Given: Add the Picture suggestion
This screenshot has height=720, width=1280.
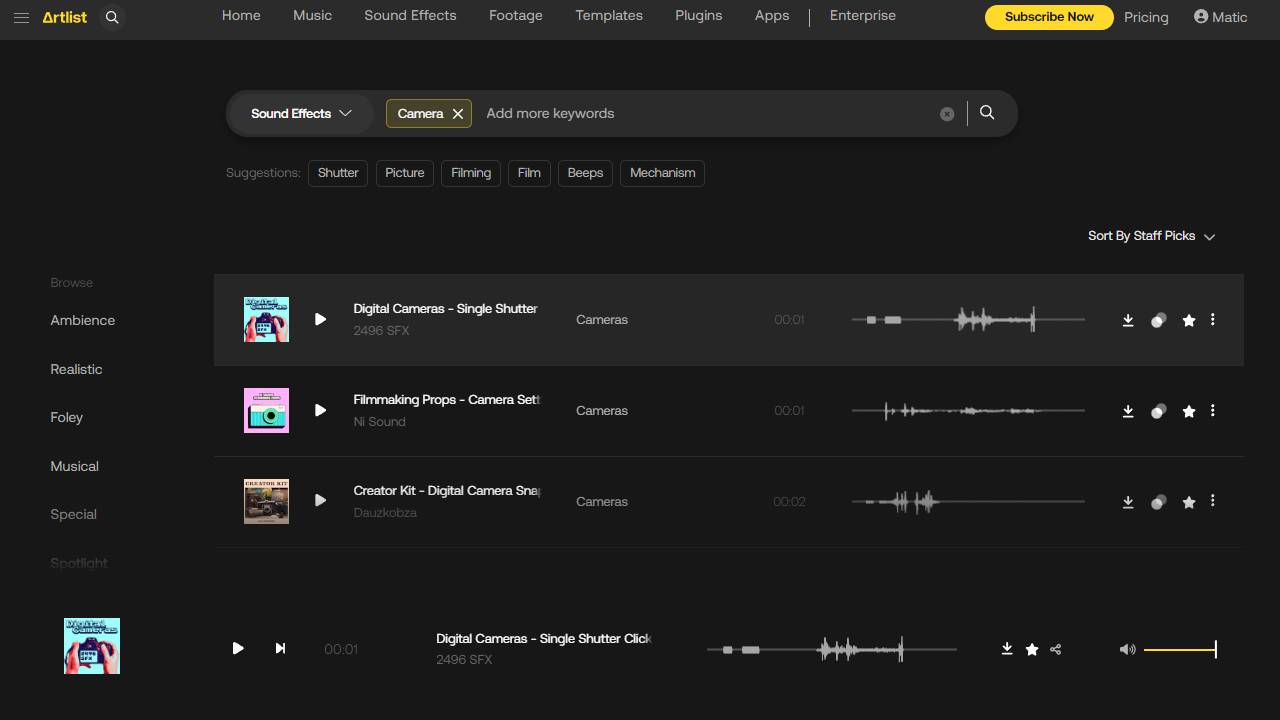Looking at the screenshot, I should [405, 173].
